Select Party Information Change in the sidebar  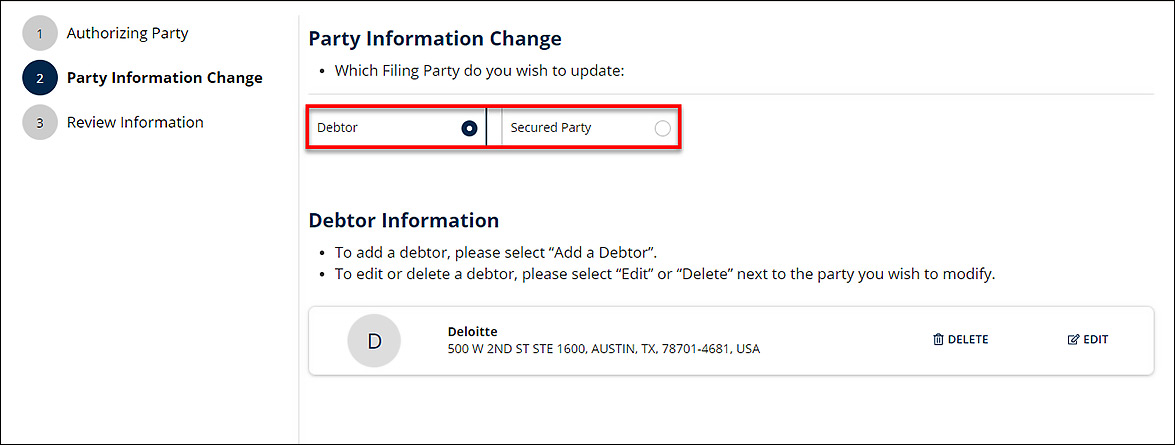click(x=164, y=77)
